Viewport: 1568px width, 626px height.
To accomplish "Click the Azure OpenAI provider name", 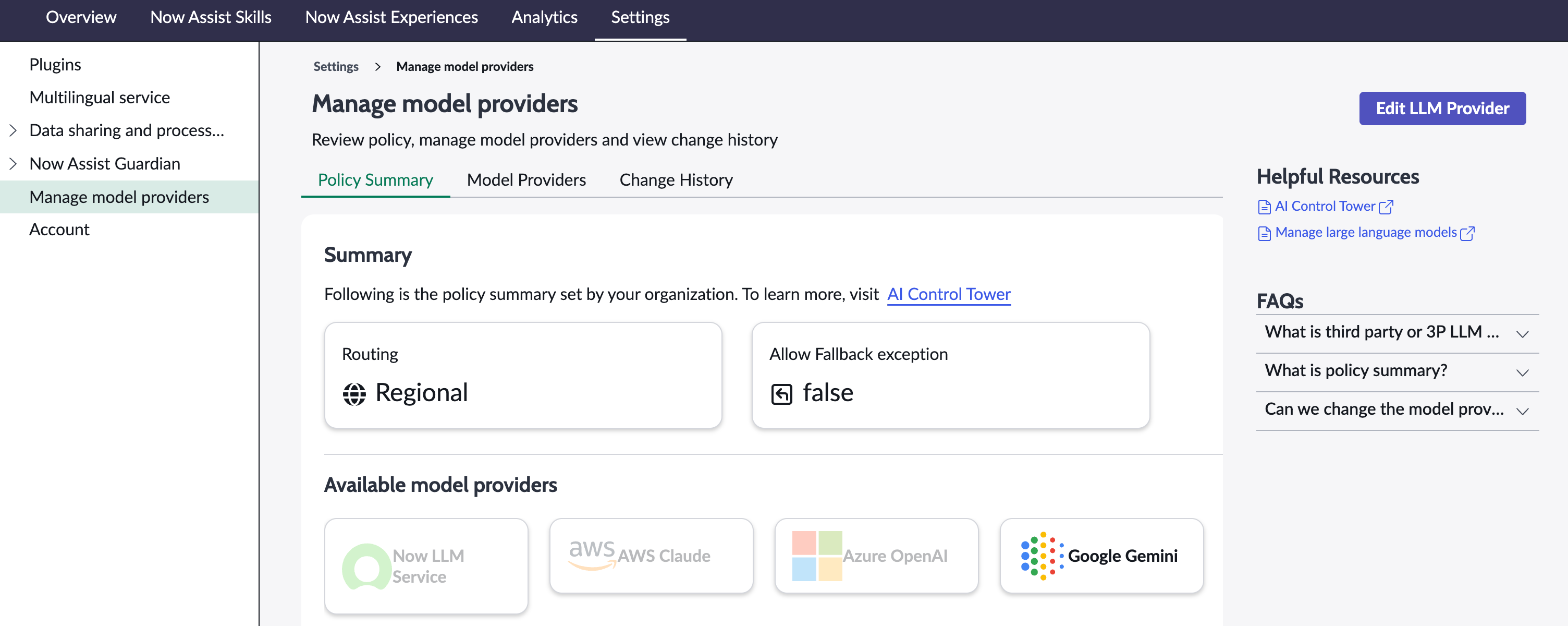I will [x=895, y=556].
